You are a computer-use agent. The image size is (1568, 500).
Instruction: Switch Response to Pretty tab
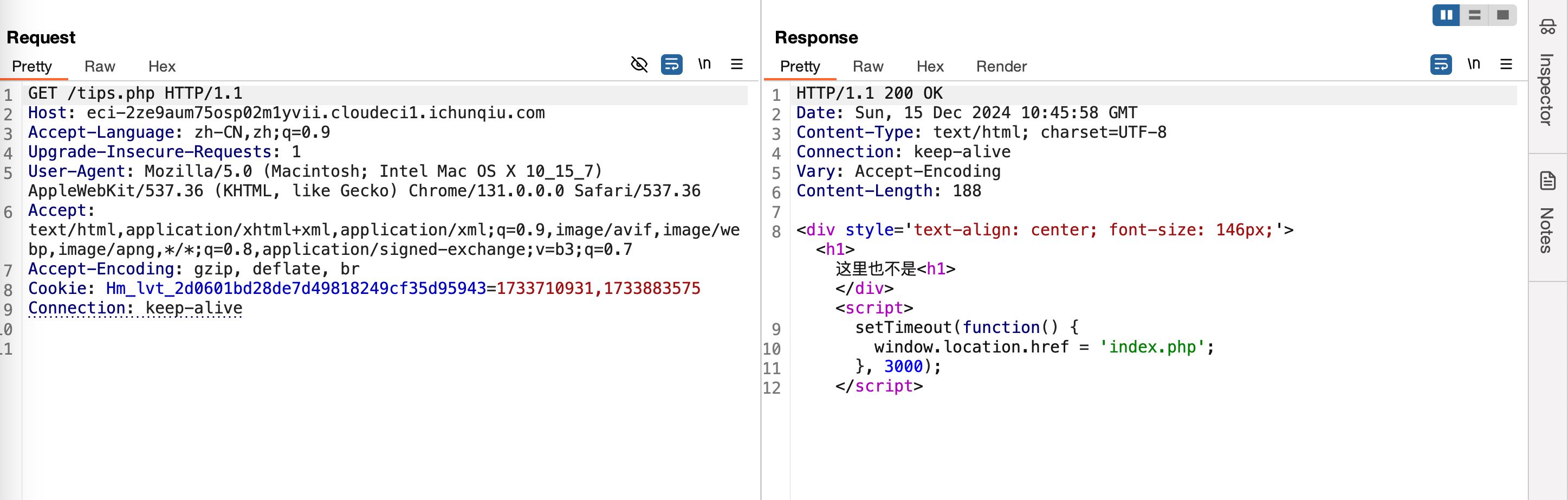pos(800,66)
